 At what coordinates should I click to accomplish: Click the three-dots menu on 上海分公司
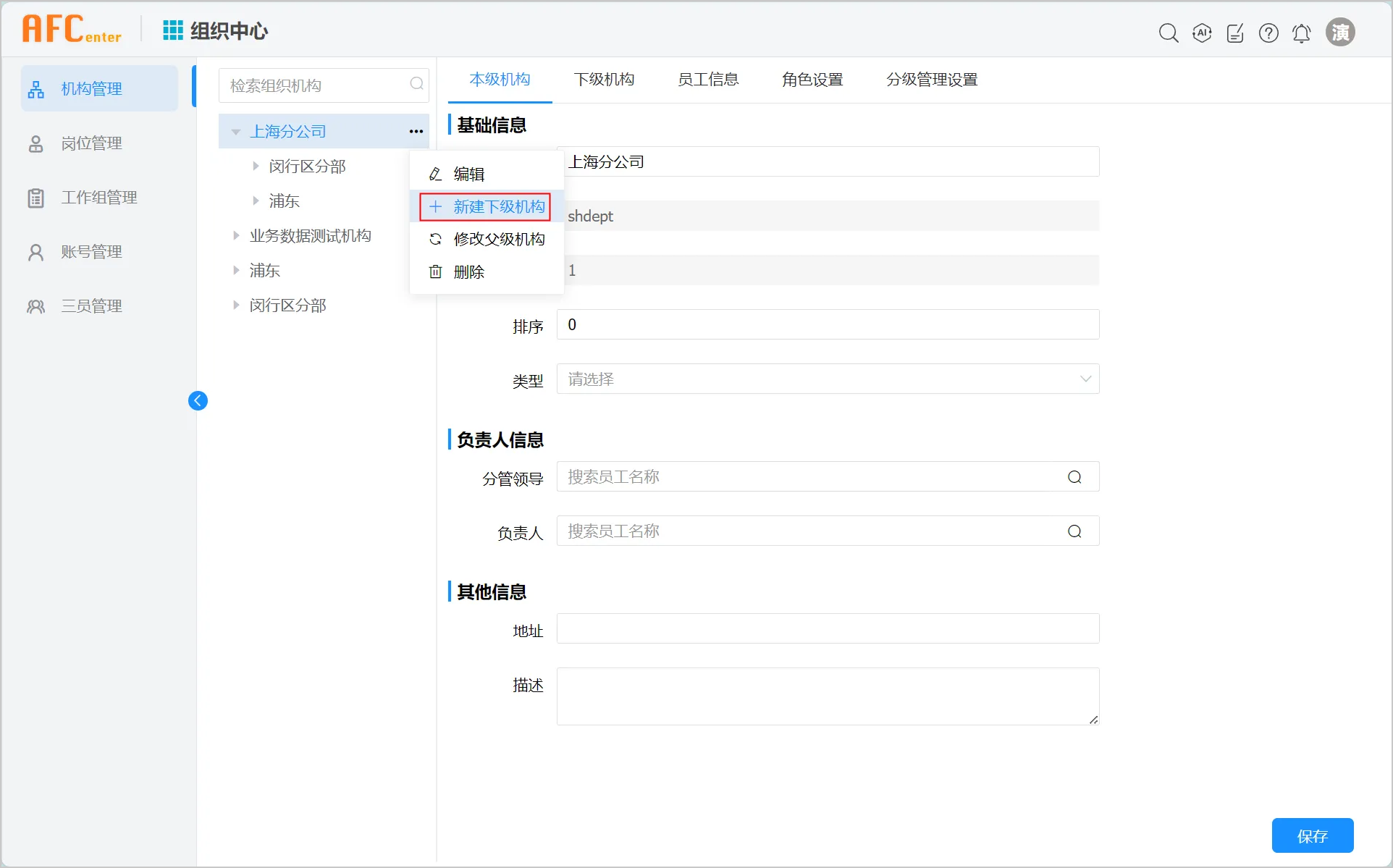click(416, 131)
